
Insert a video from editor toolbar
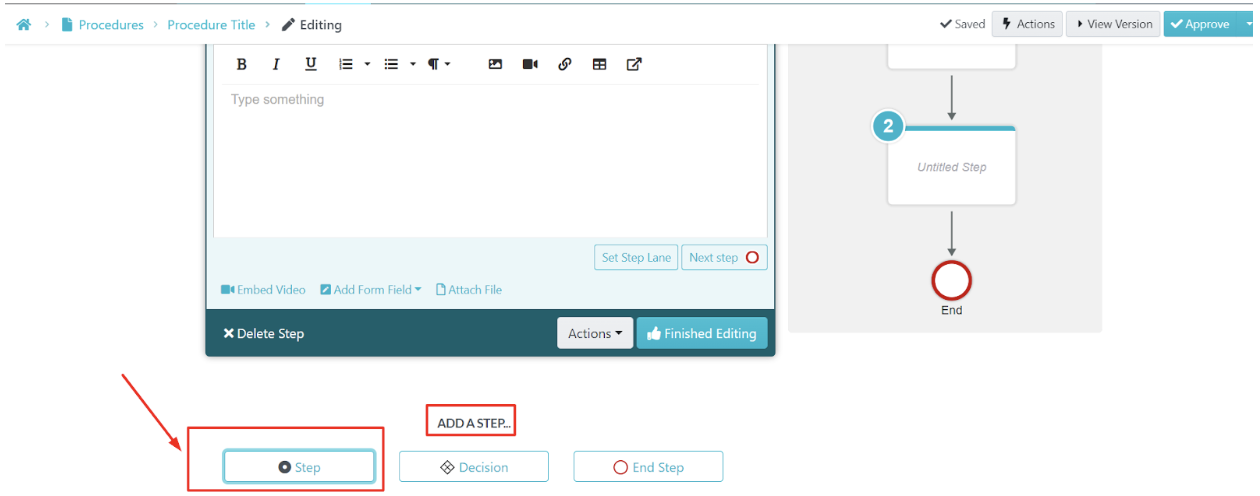(x=530, y=64)
